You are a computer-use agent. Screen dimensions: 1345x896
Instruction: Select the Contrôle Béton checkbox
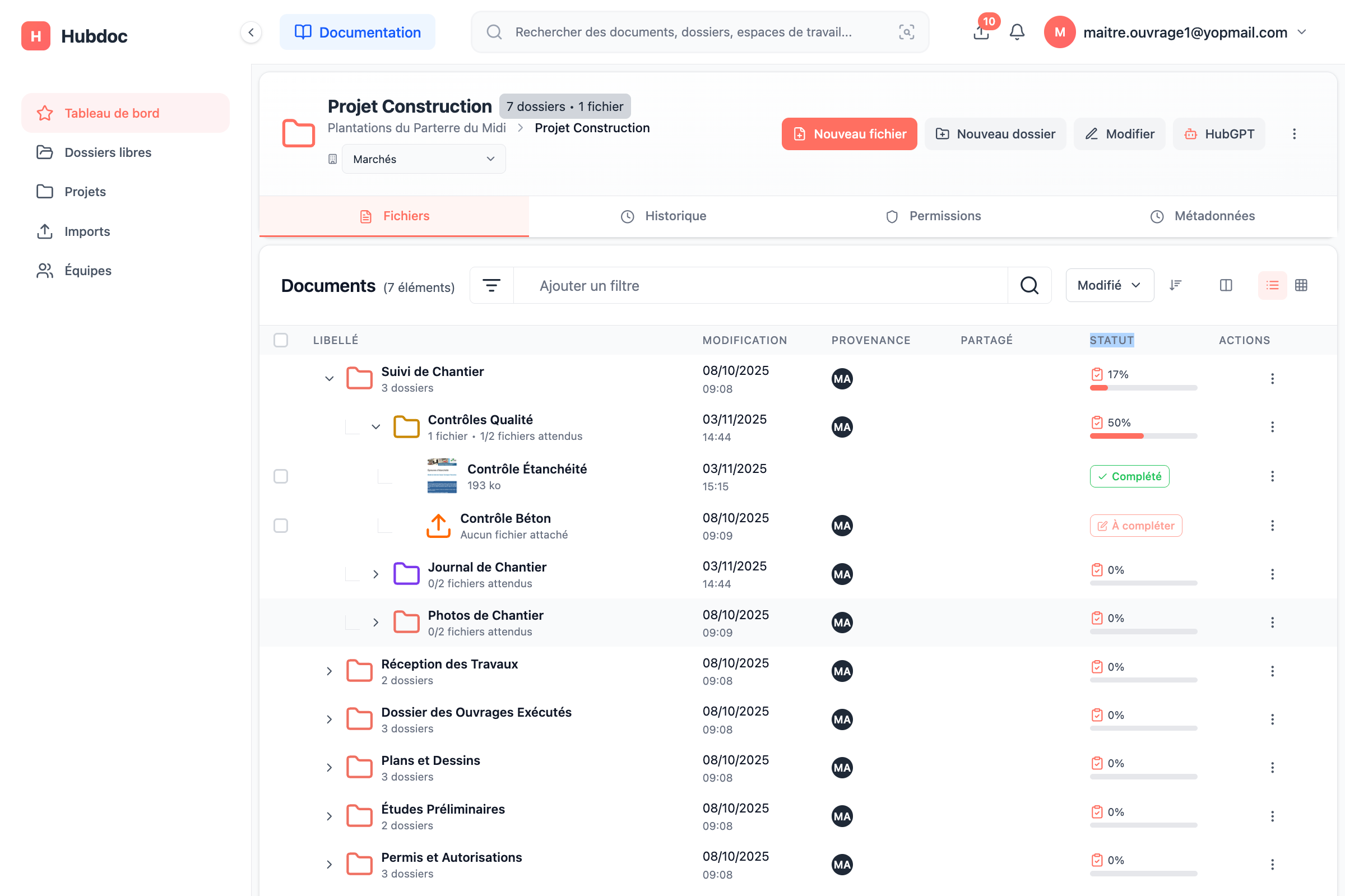(281, 525)
